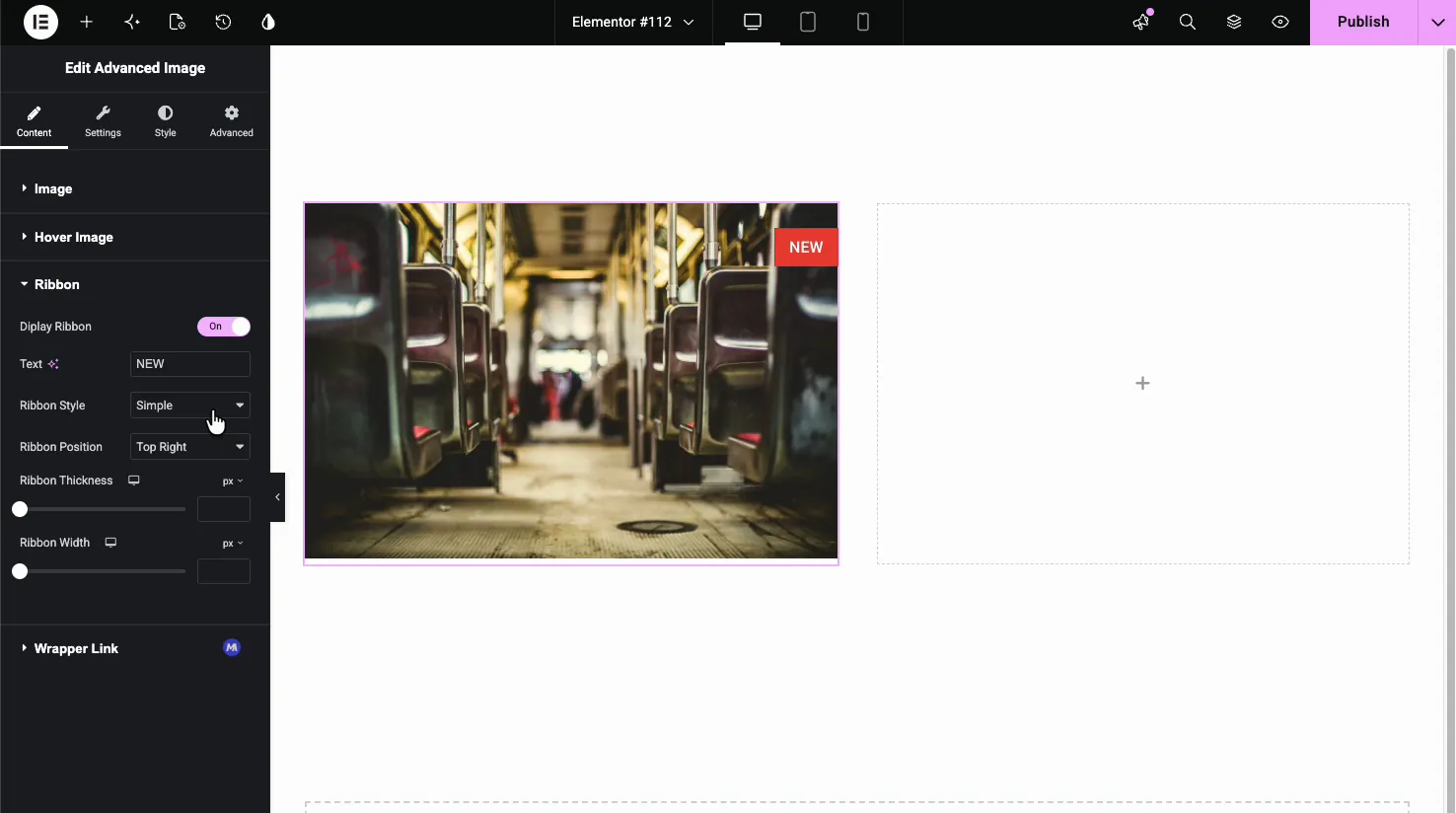This screenshot has width=1456, height=813.
Task: Open Publish options dropdown arrow
Action: (1437, 22)
